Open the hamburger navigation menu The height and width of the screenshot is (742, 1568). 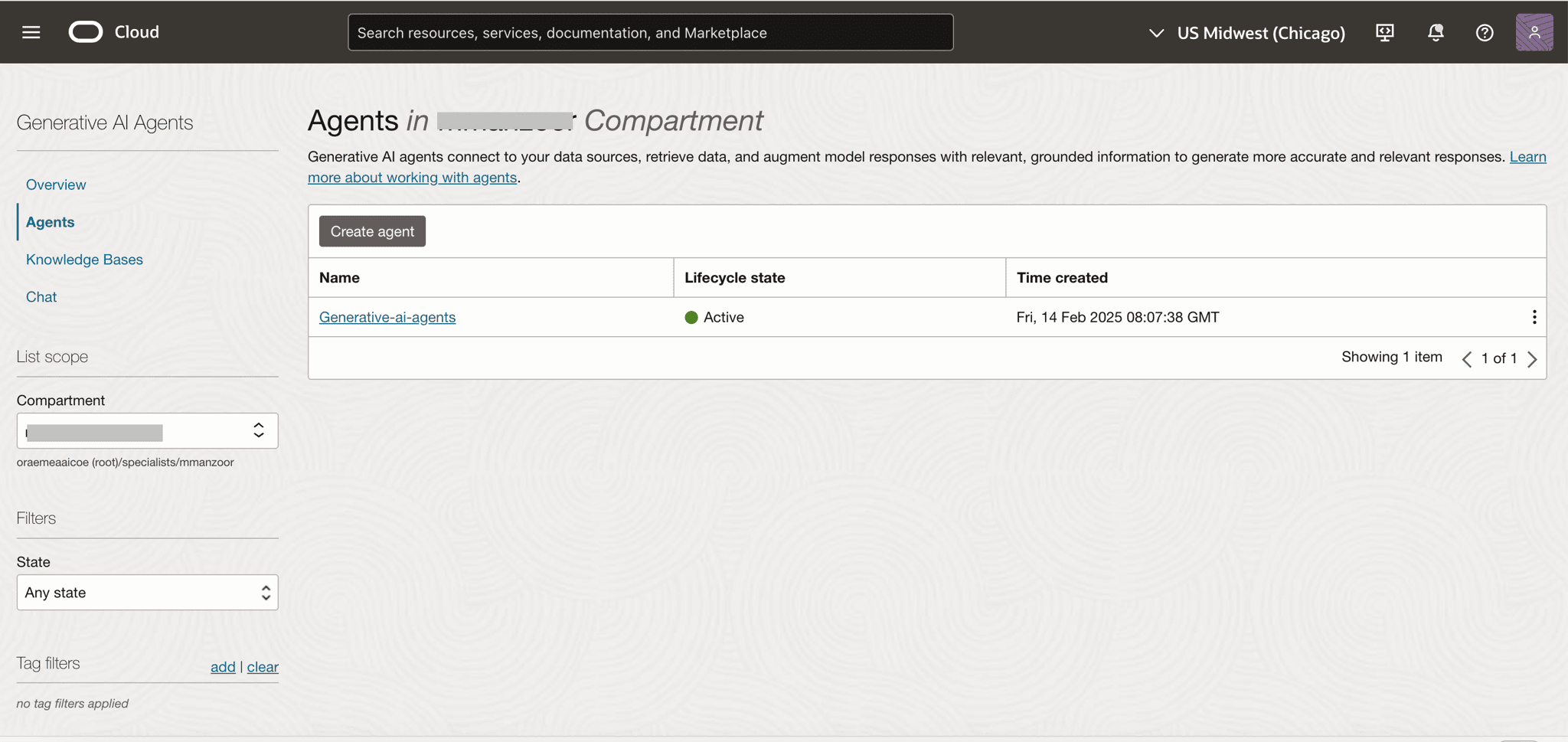(x=31, y=32)
